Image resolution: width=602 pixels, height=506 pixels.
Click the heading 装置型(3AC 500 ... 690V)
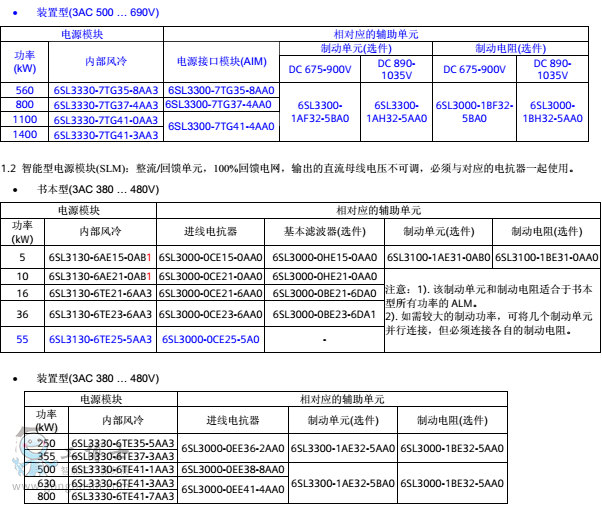[98, 12]
